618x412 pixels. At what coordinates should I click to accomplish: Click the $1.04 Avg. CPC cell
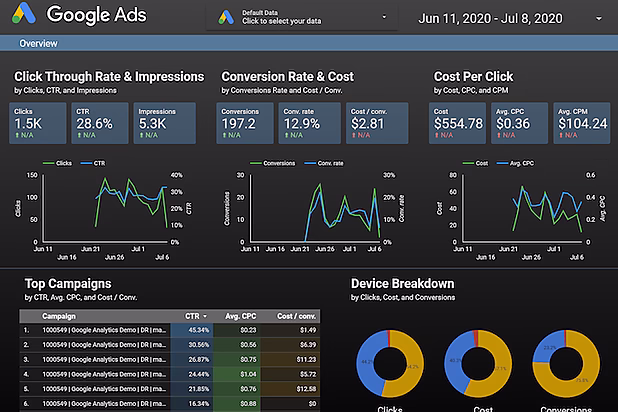tap(237, 374)
